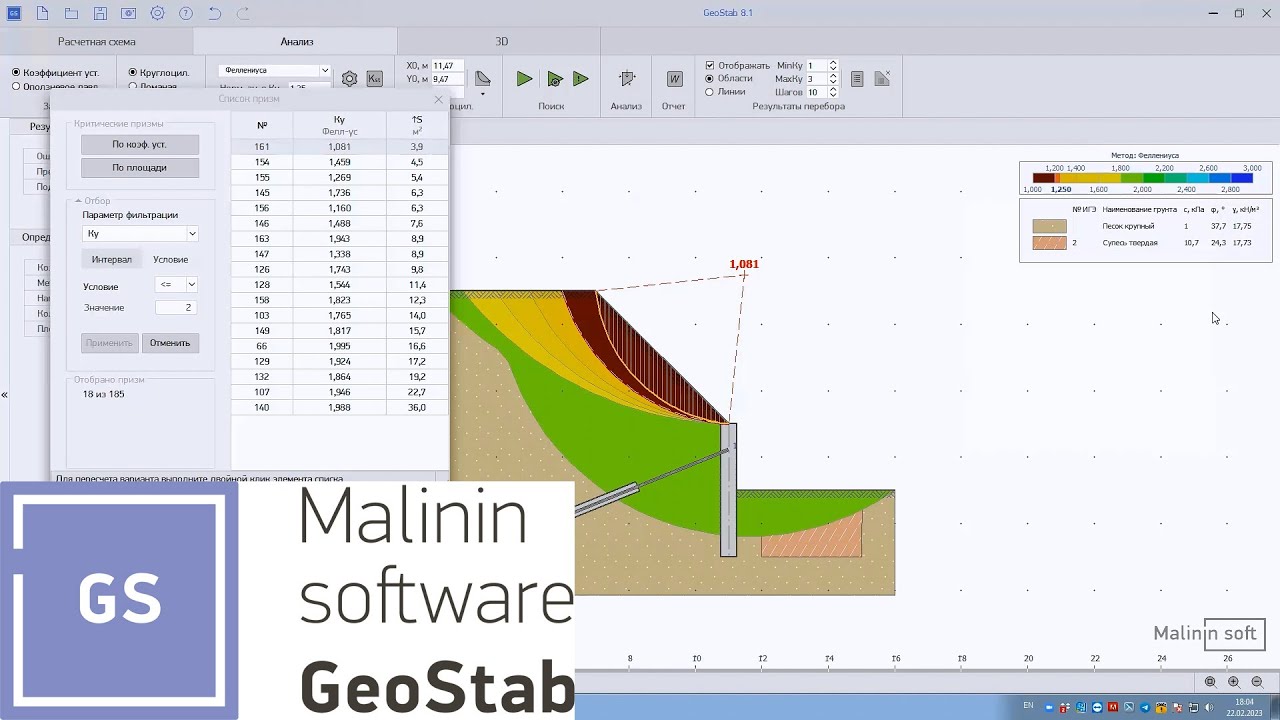Click the Ku button icon in ribbon
Viewport: 1280px width, 720px height.
pos(375,79)
